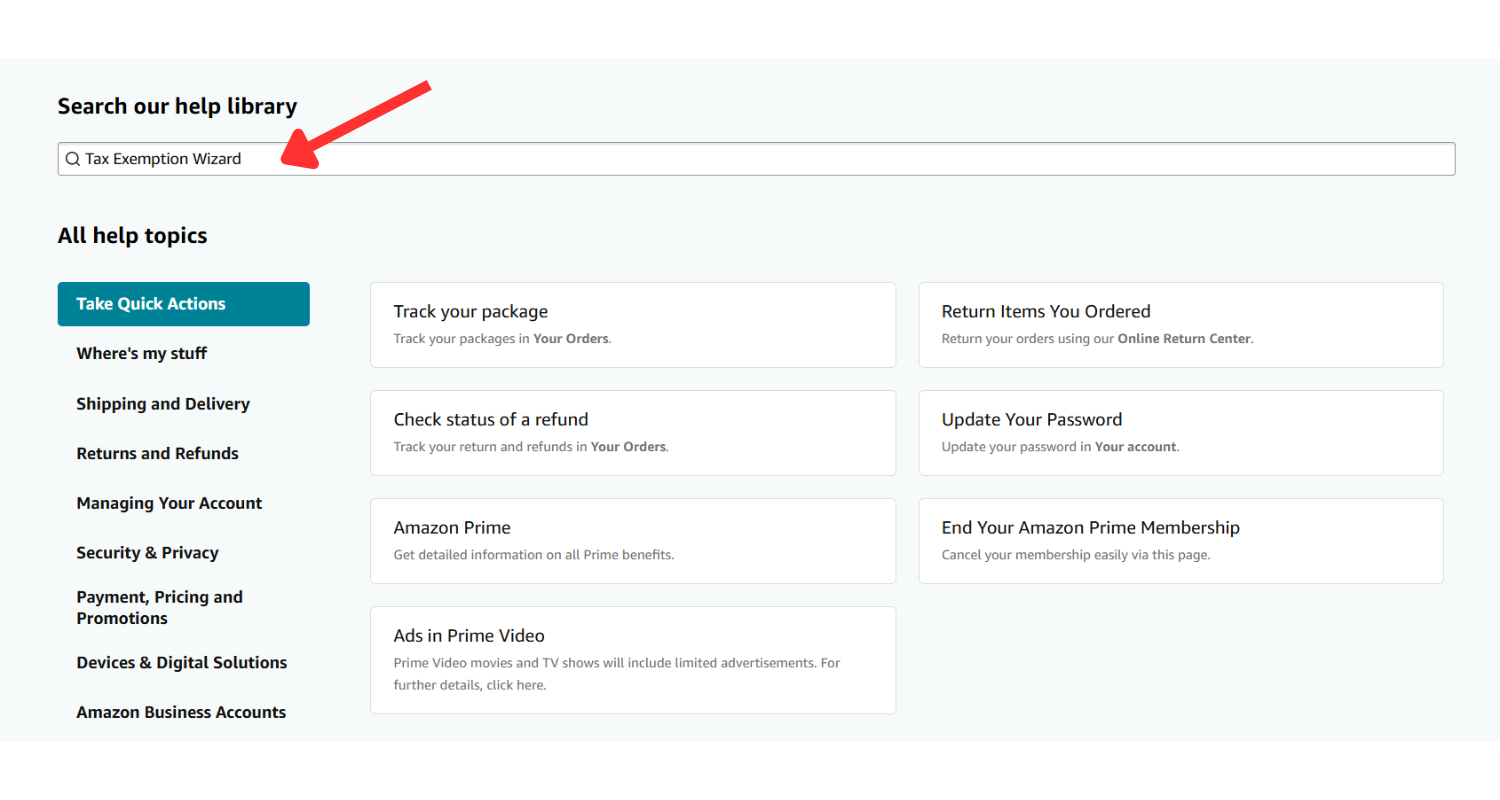Select Managing Your Account topic
Screen dimensions: 1500x800
[x=169, y=503]
